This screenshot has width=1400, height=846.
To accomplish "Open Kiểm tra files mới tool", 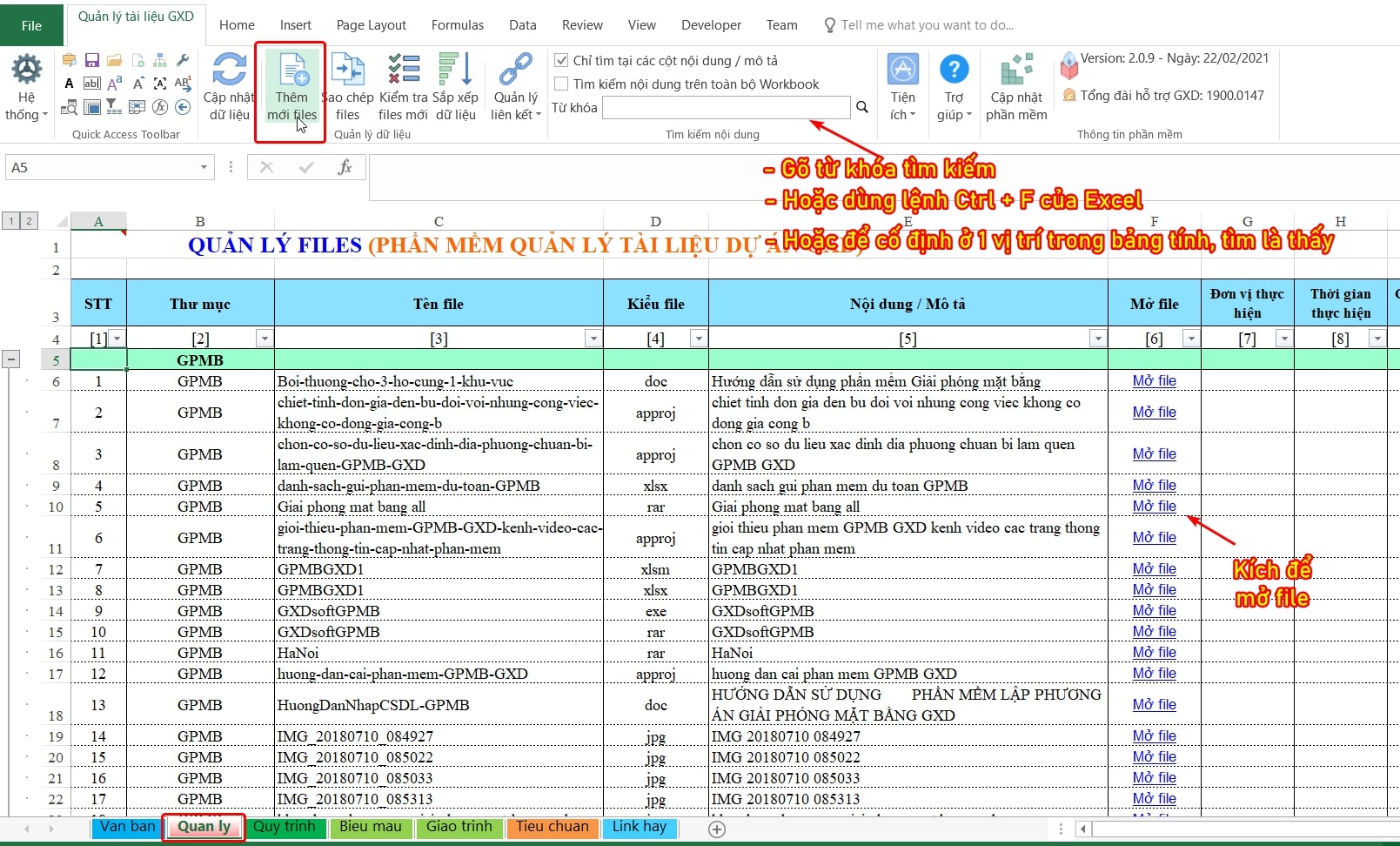I will (x=403, y=71).
